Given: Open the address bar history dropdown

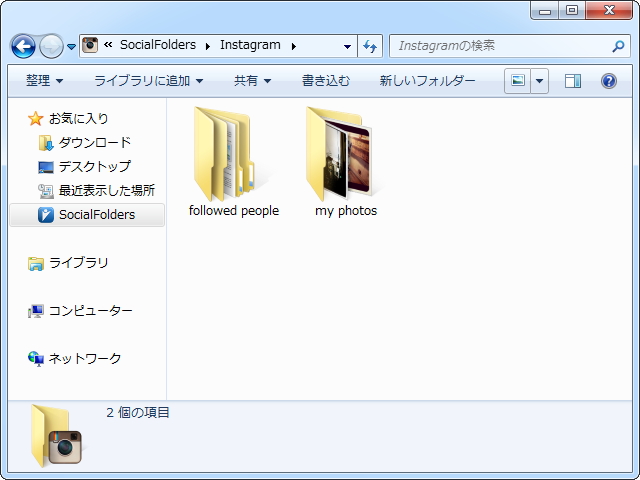Looking at the screenshot, I should [x=347, y=46].
